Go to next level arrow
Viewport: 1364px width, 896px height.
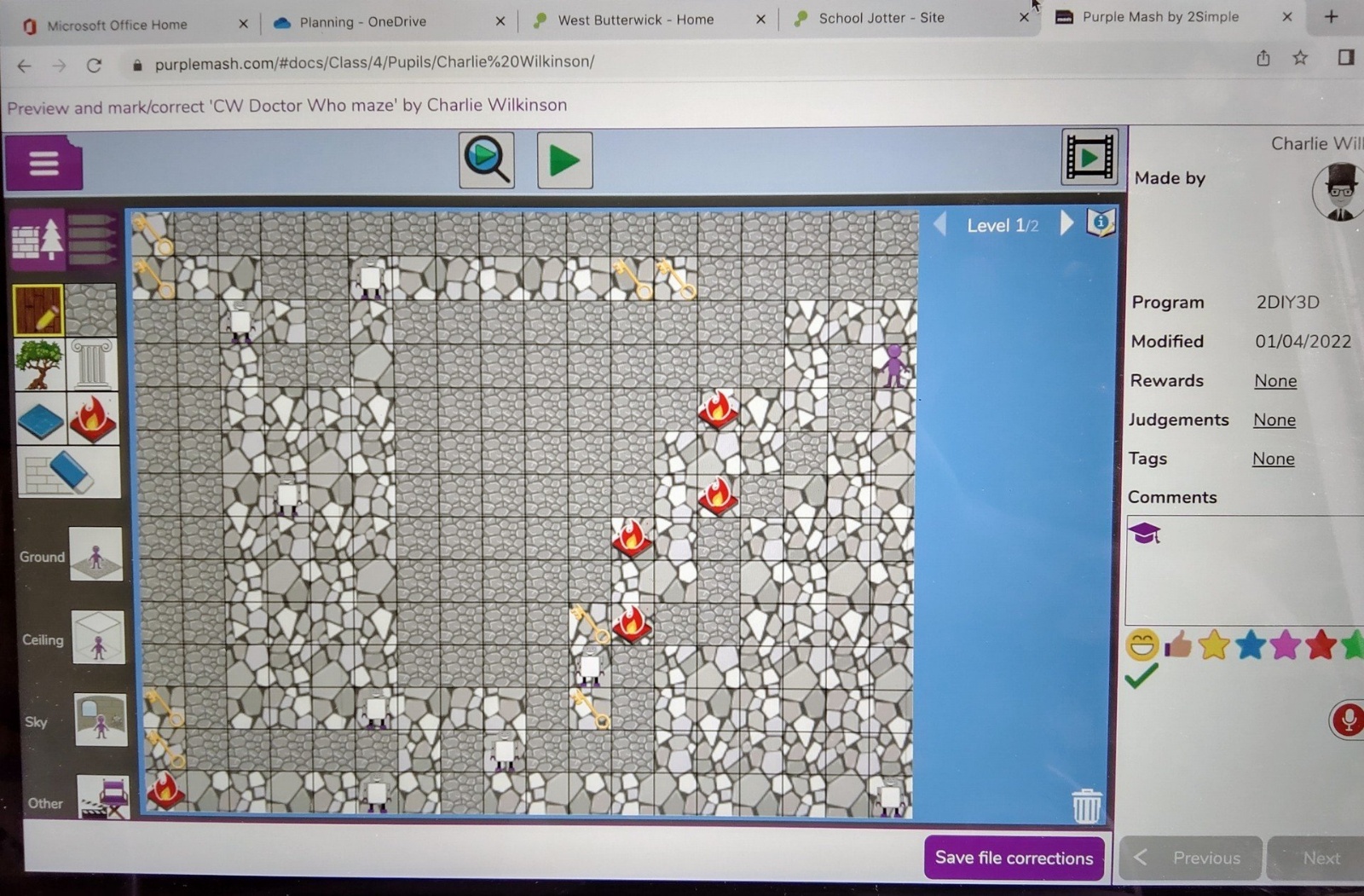(1066, 224)
